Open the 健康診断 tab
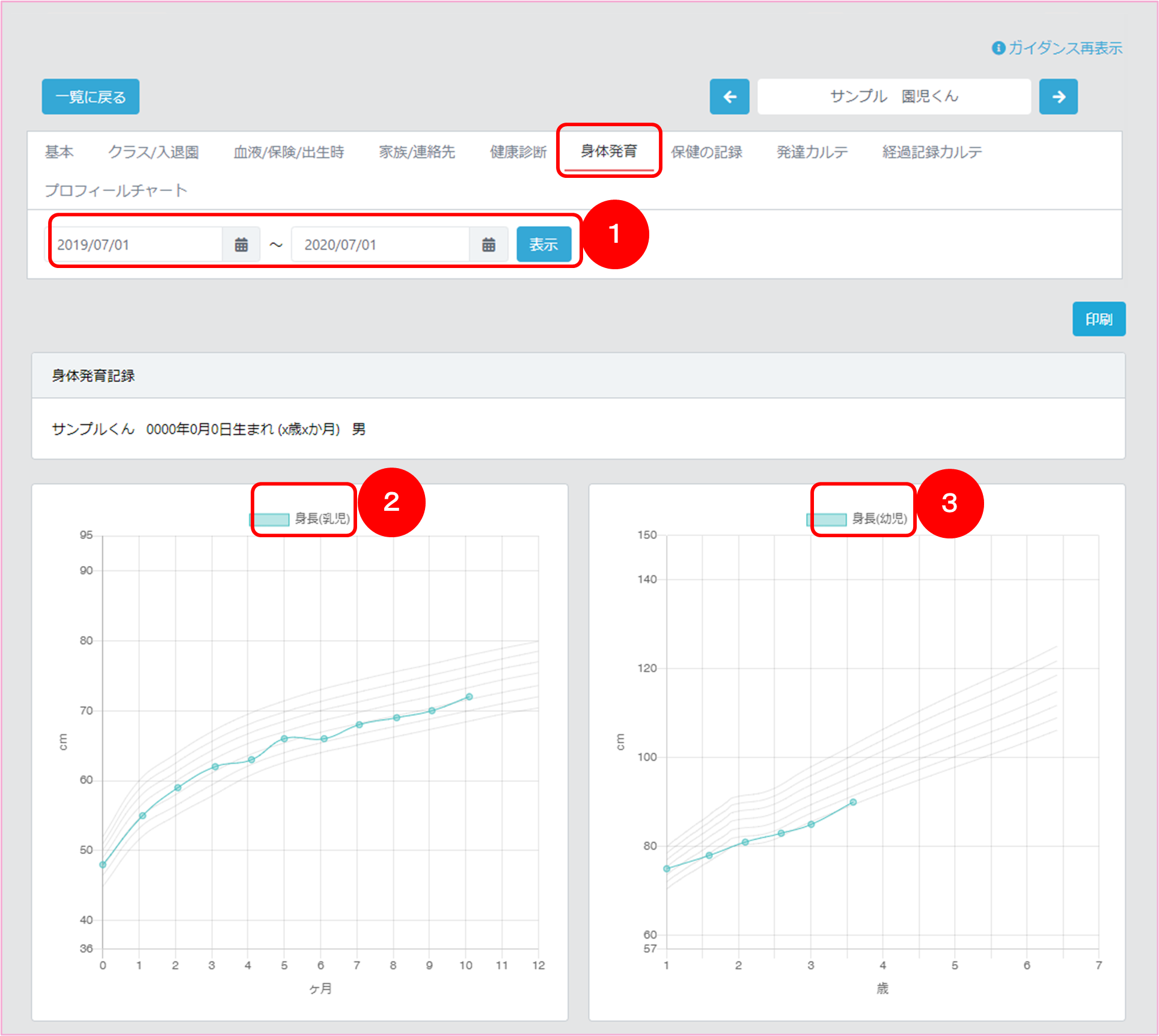This screenshot has height=1036, width=1159. 518,152
